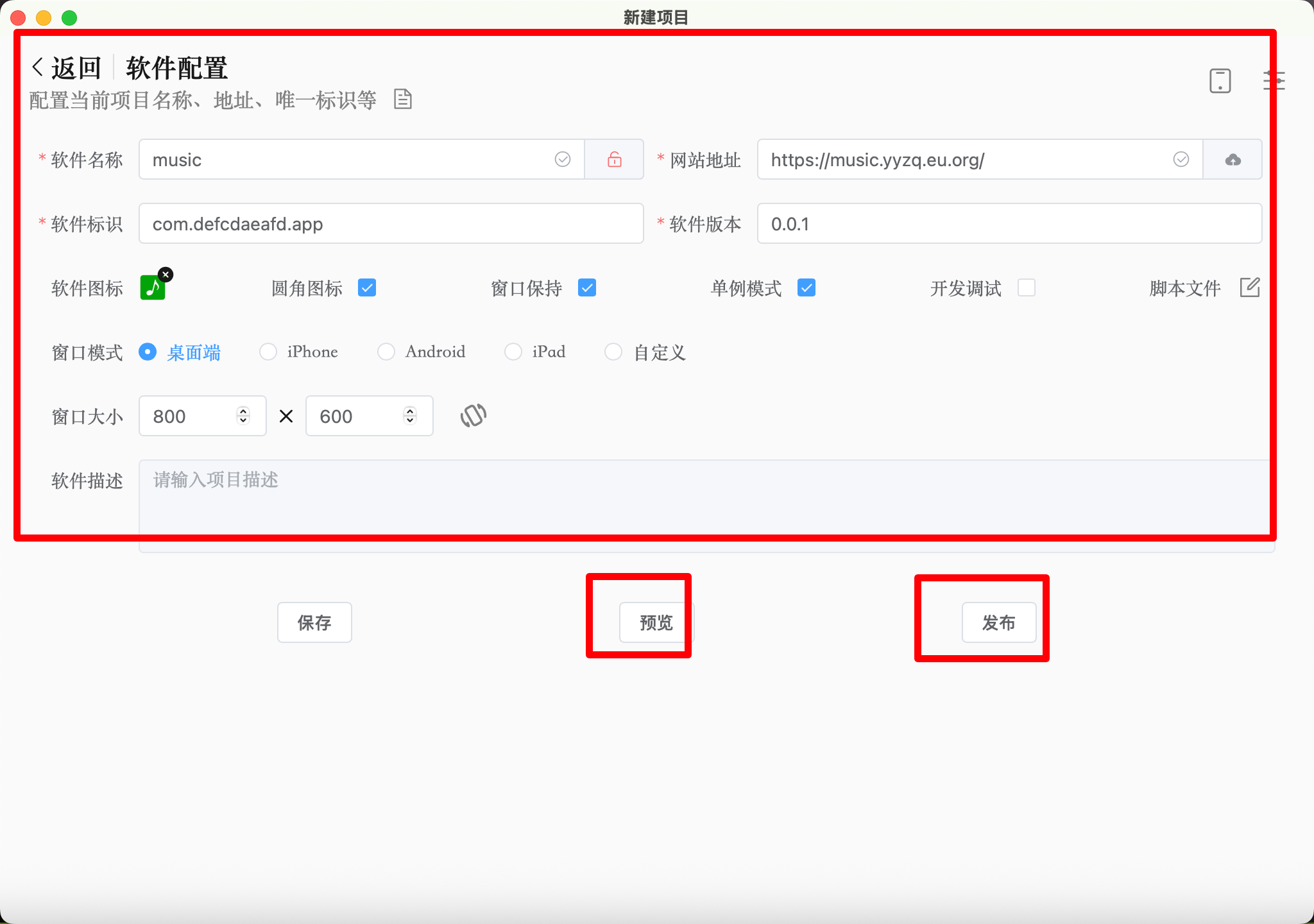Click the green music note app icon

(x=152, y=288)
